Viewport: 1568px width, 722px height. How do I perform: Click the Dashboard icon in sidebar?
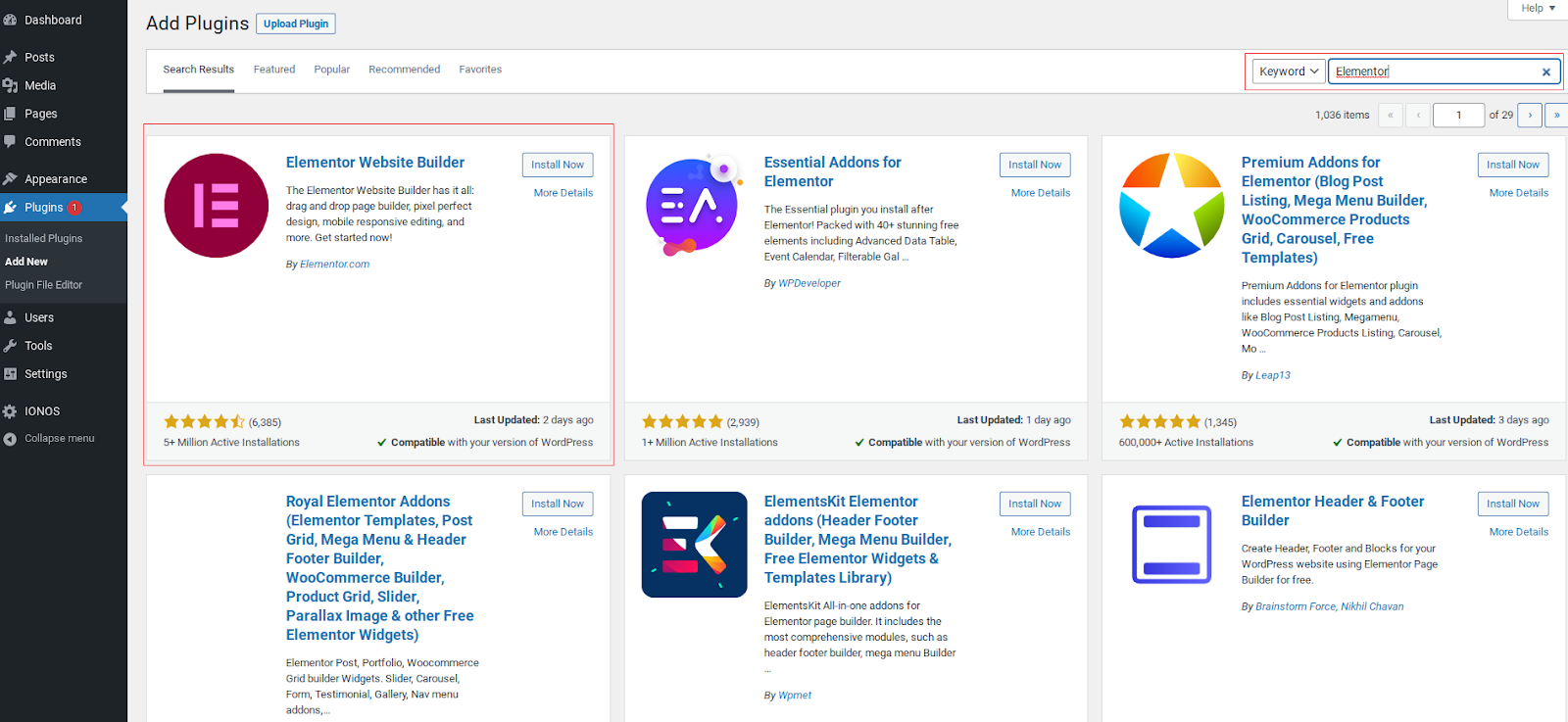(x=10, y=20)
